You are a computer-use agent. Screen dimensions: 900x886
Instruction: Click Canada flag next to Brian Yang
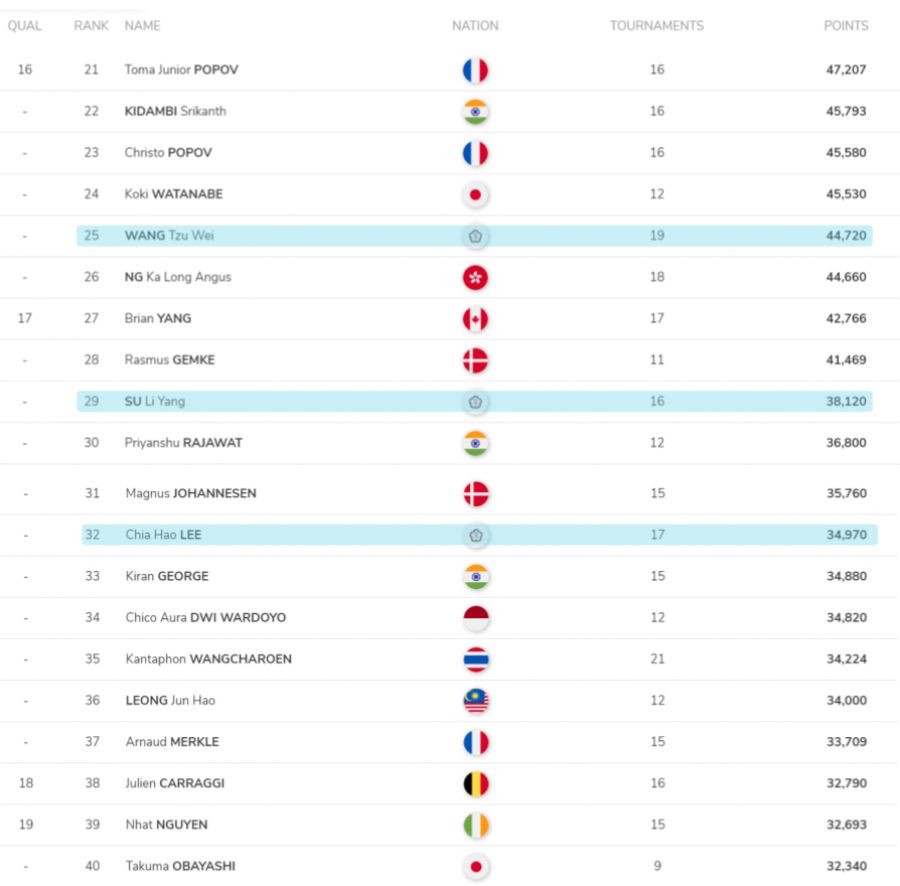click(x=475, y=319)
